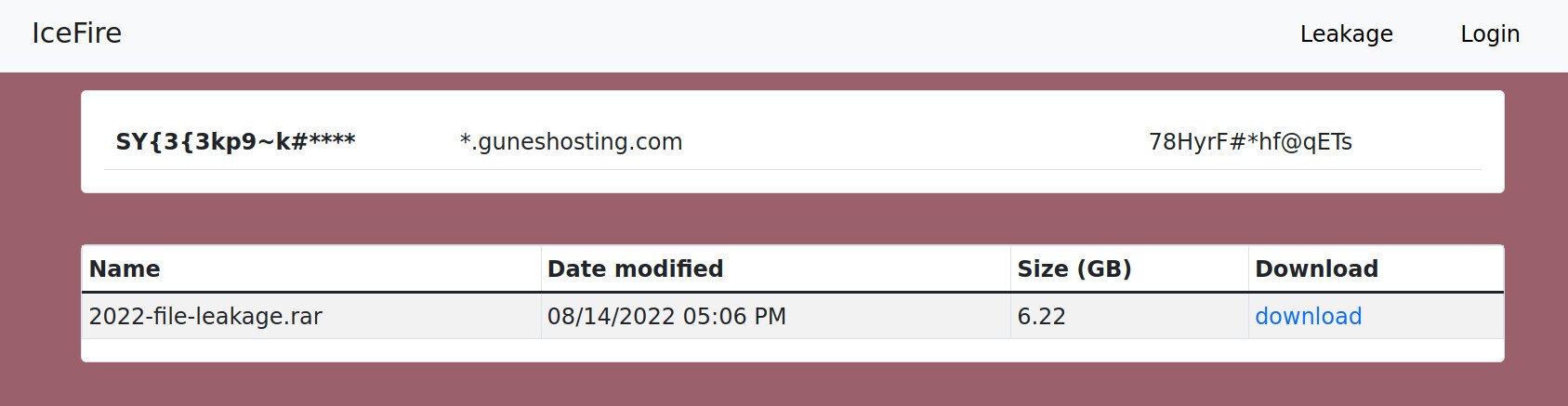Click the 6.22 file size cell

coord(1129,317)
